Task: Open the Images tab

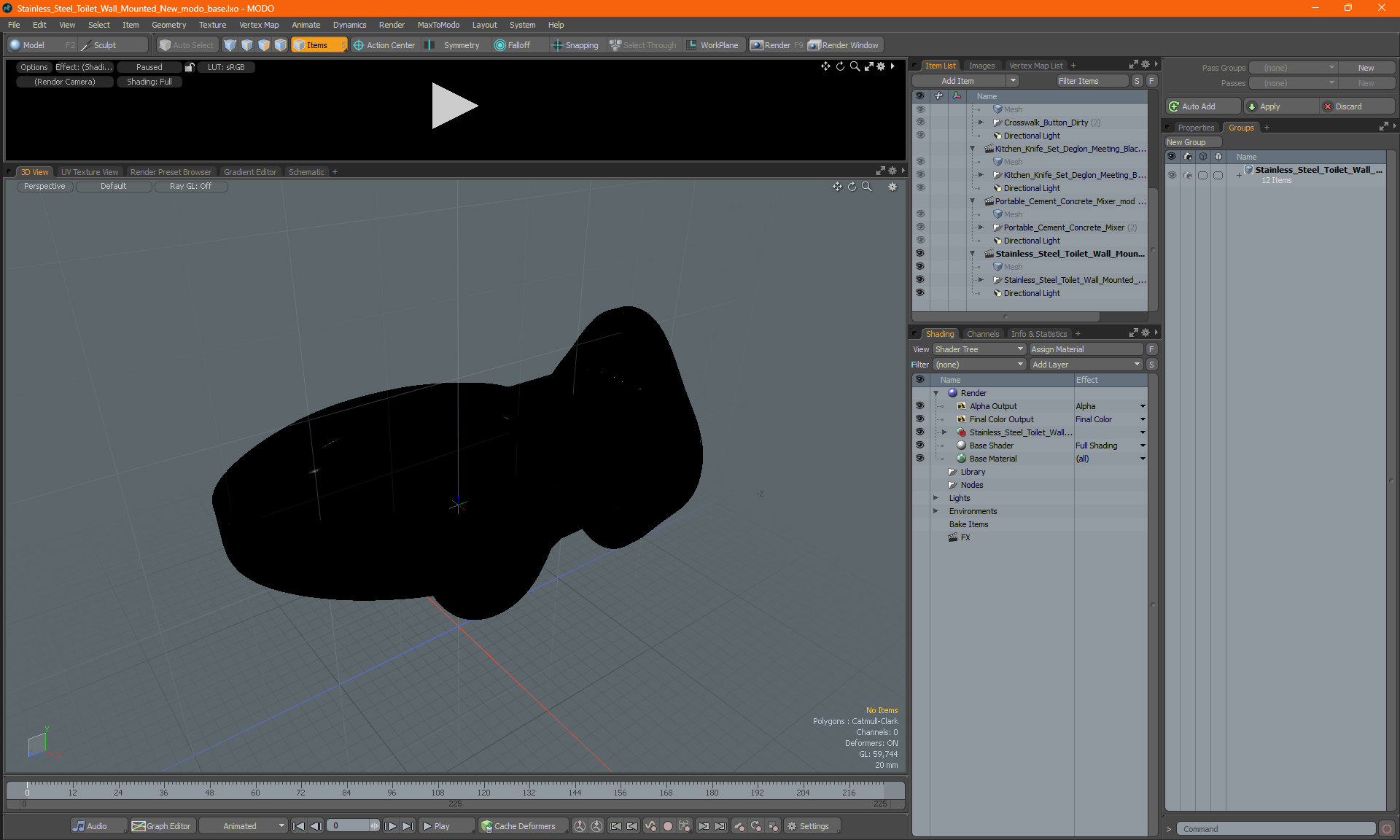Action: (x=981, y=66)
